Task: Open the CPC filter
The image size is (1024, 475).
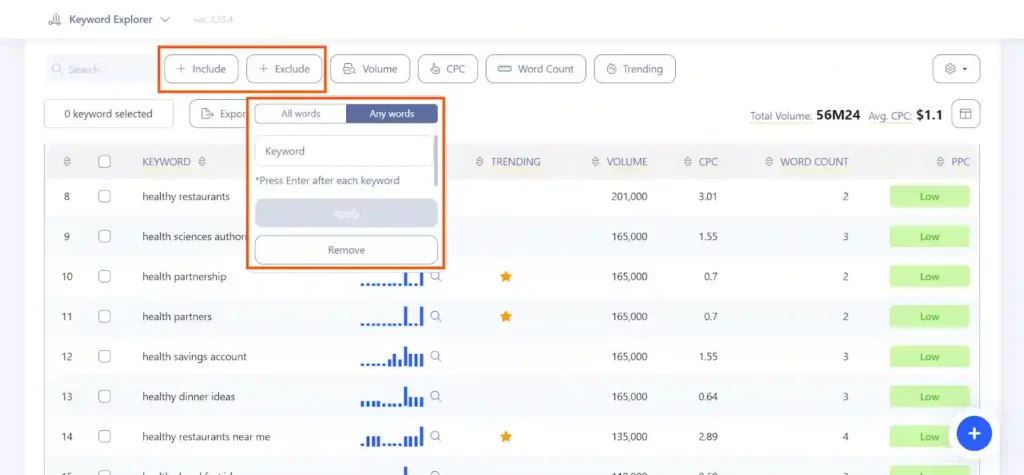Action: pyautogui.click(x=448, y=69)
